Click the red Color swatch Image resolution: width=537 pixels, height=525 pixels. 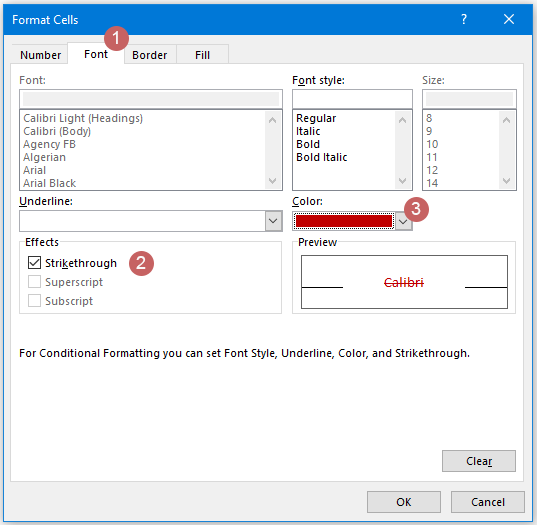click(x=344, y=221)
